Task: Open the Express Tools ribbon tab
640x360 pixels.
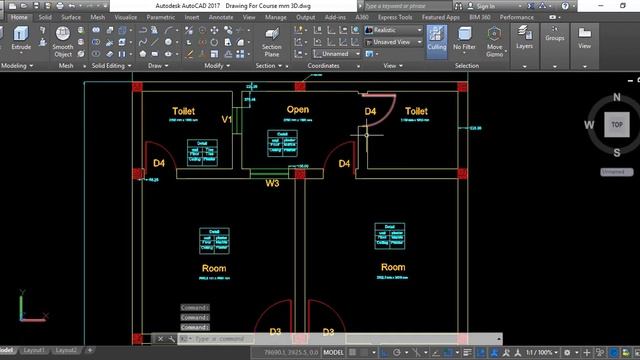Action: click(x=395, y=17)
